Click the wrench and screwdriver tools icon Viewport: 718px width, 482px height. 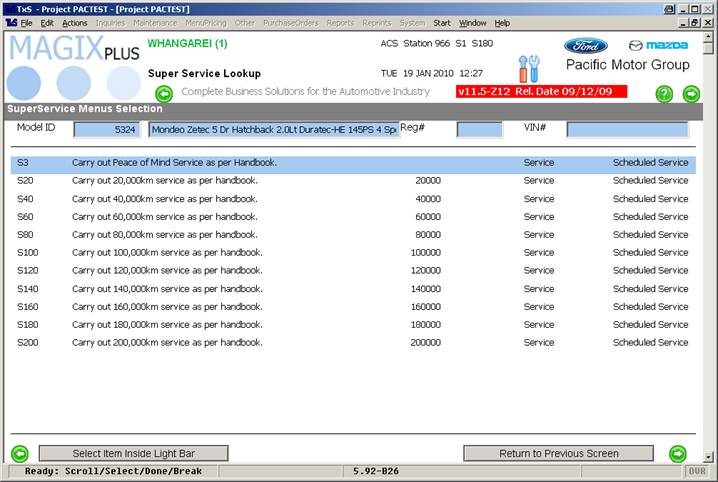[529, 69]
